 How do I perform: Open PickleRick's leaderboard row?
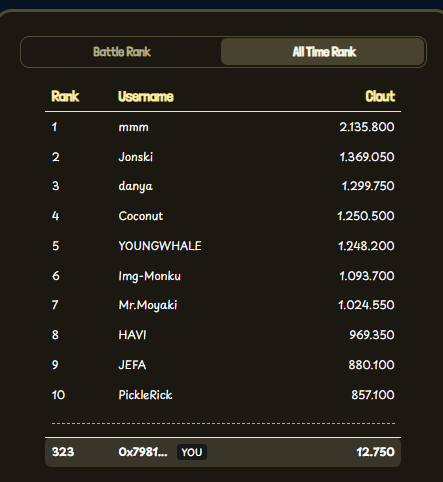click(223, 395)
